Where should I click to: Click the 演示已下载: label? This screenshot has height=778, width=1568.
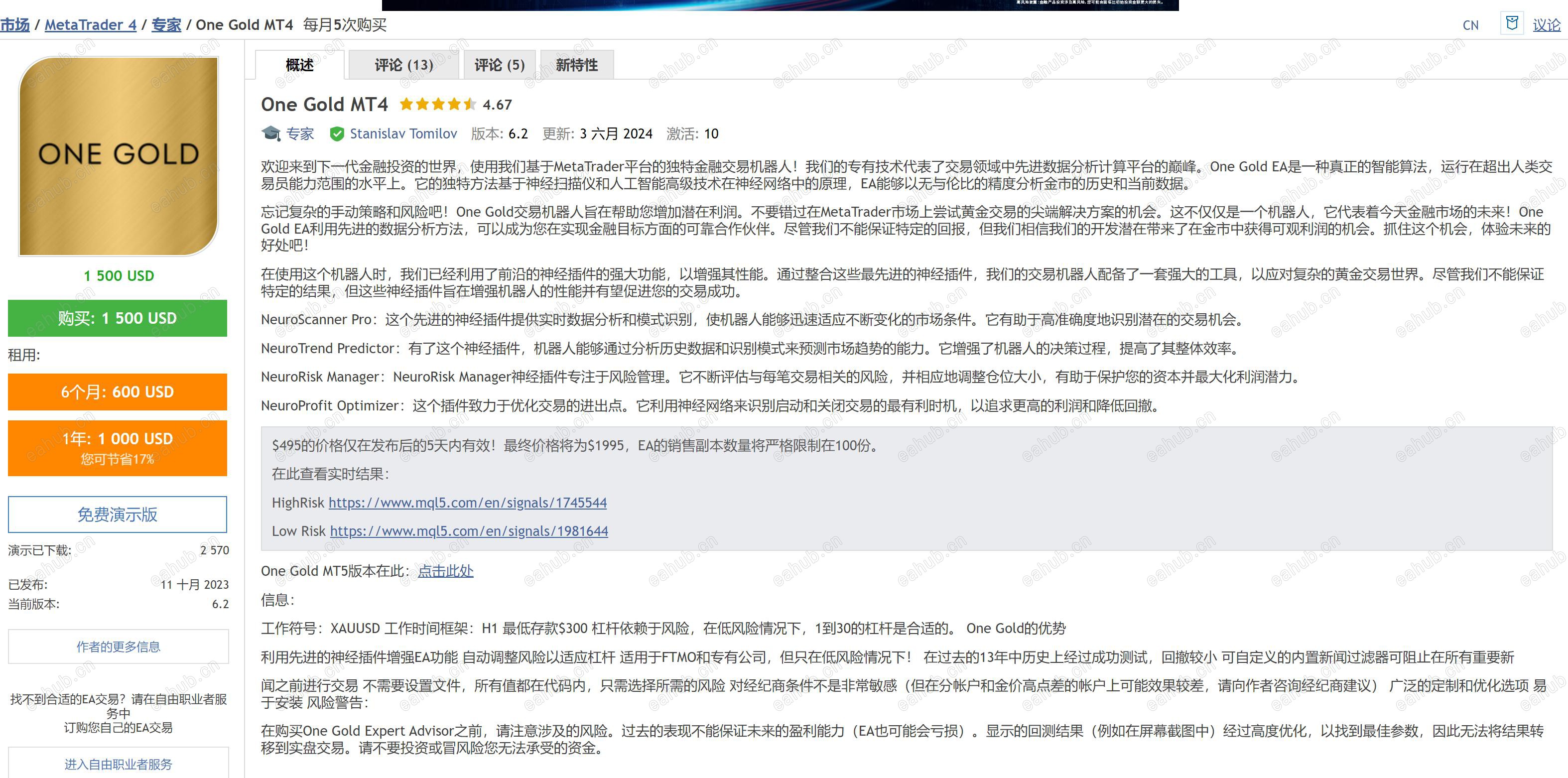pos(39,550)
